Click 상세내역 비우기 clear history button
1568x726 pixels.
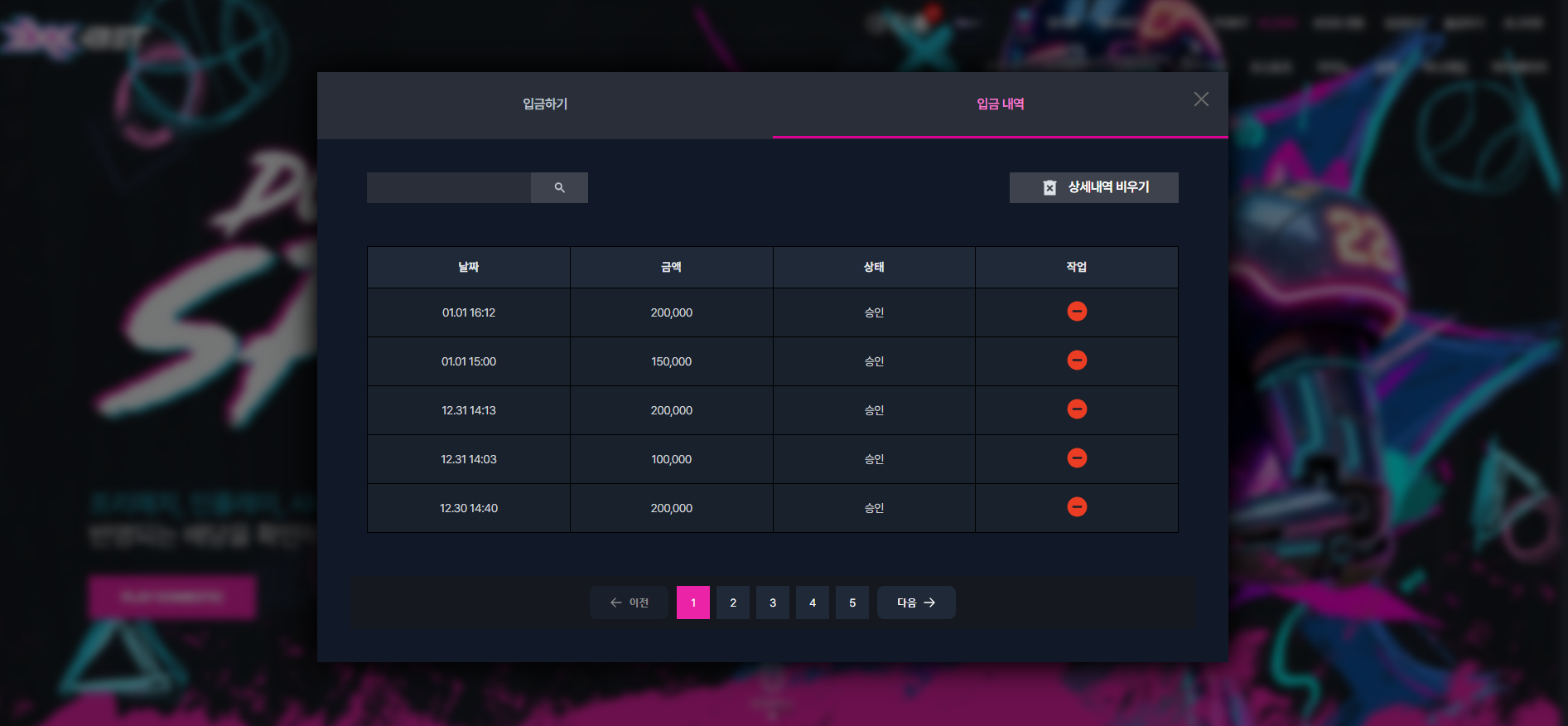pyautogui.click(x=1093, y=187)
